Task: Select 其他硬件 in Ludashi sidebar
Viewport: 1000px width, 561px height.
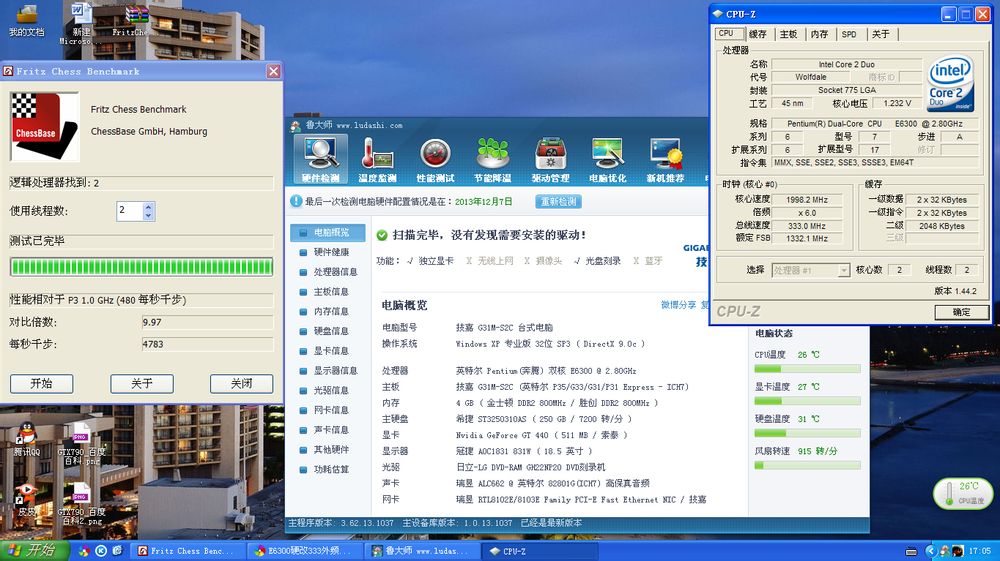Action: (x=328, y=450)
